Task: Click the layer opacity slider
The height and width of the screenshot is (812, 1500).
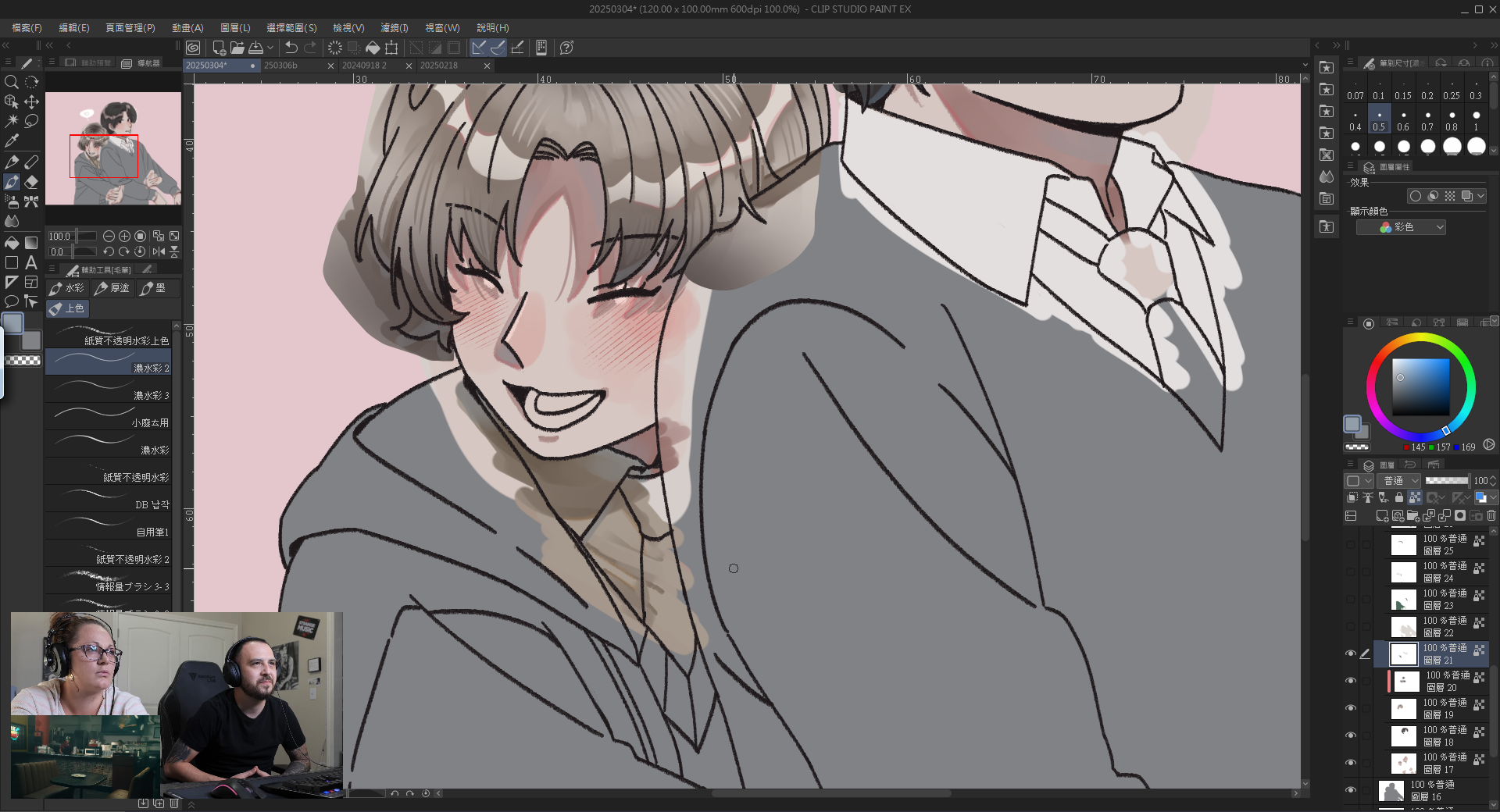Action: coord(1447,481)
